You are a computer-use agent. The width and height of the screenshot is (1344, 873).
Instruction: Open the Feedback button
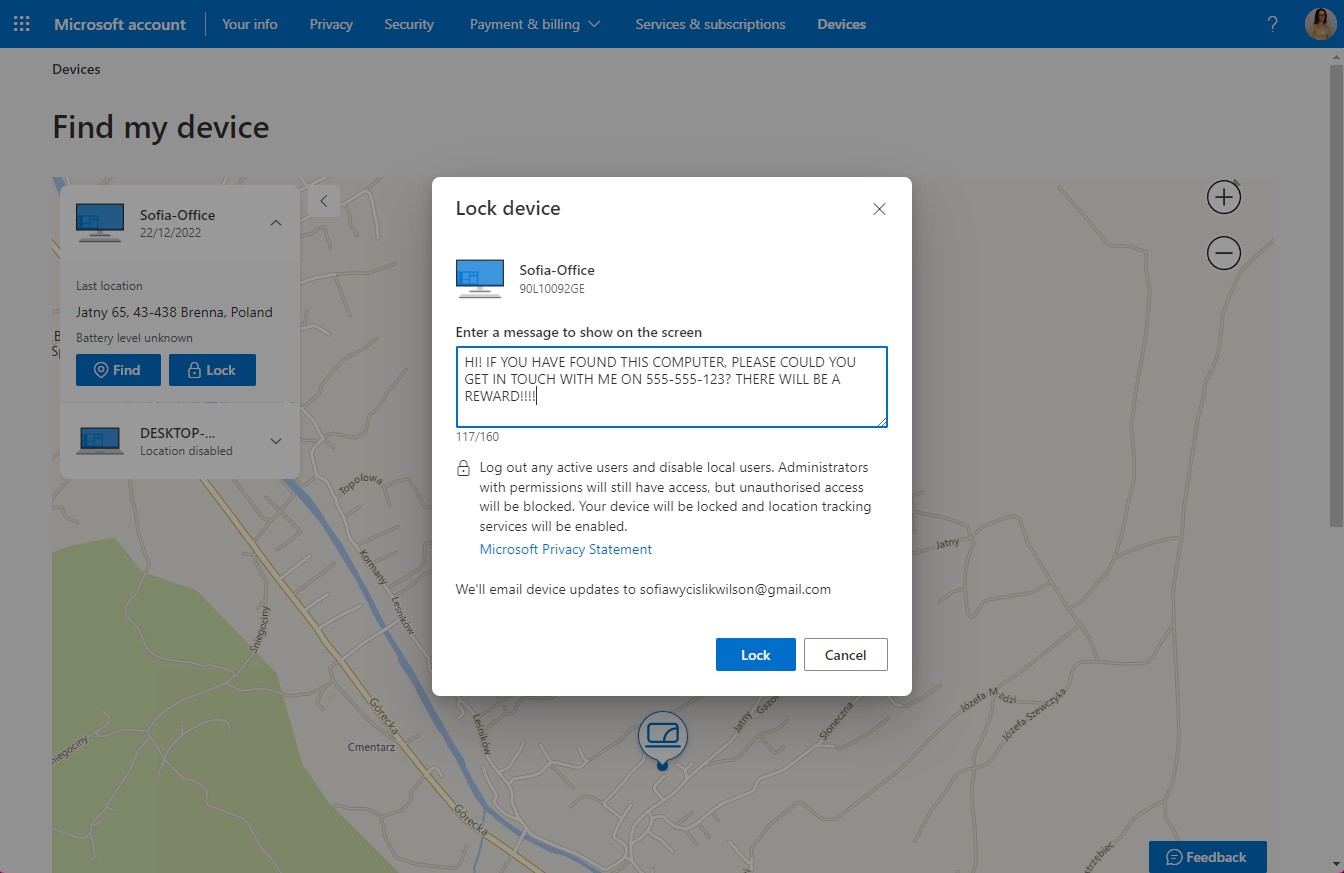coord(1208,857)
